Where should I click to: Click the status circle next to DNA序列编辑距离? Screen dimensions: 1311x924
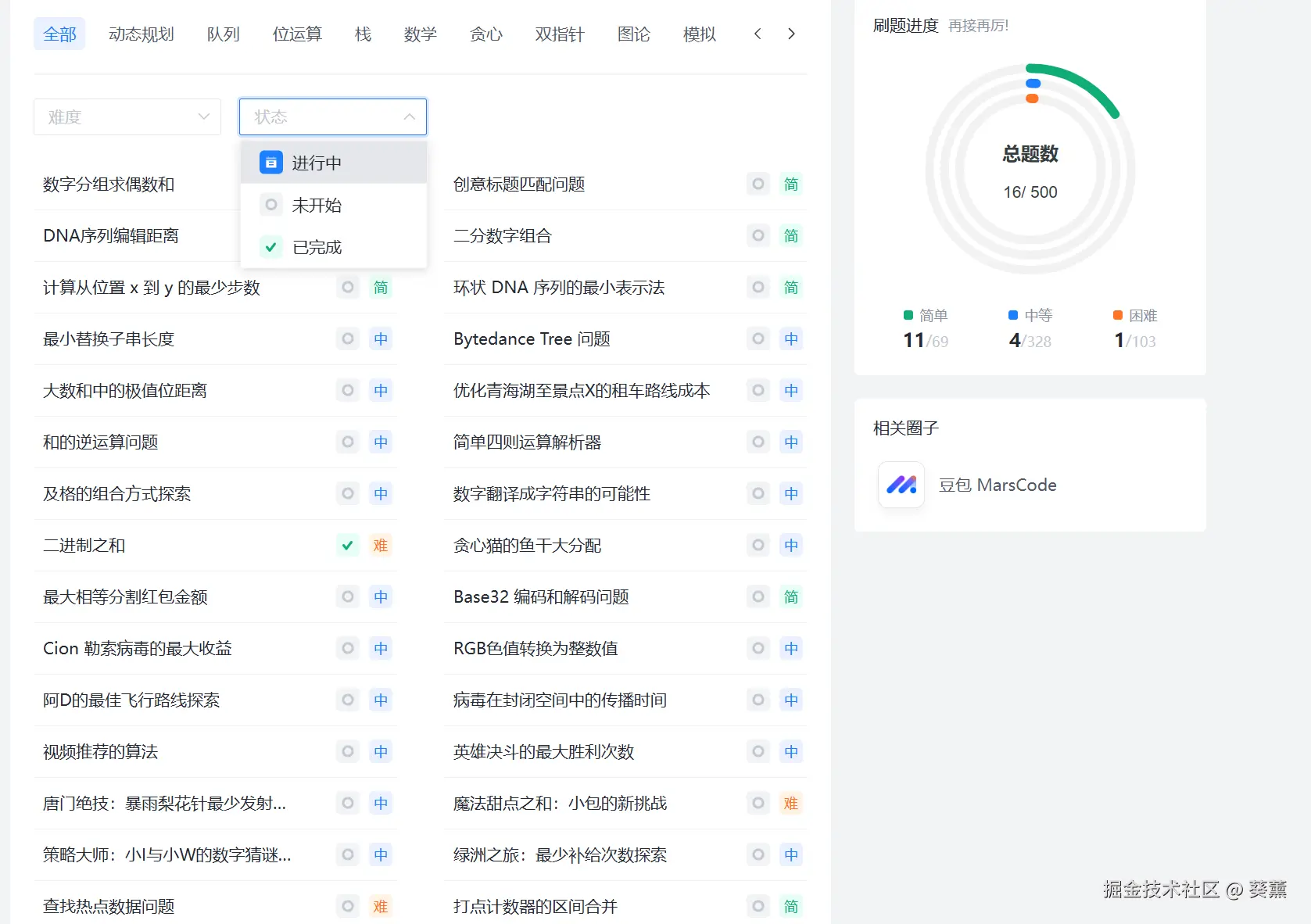coord(347,235)
